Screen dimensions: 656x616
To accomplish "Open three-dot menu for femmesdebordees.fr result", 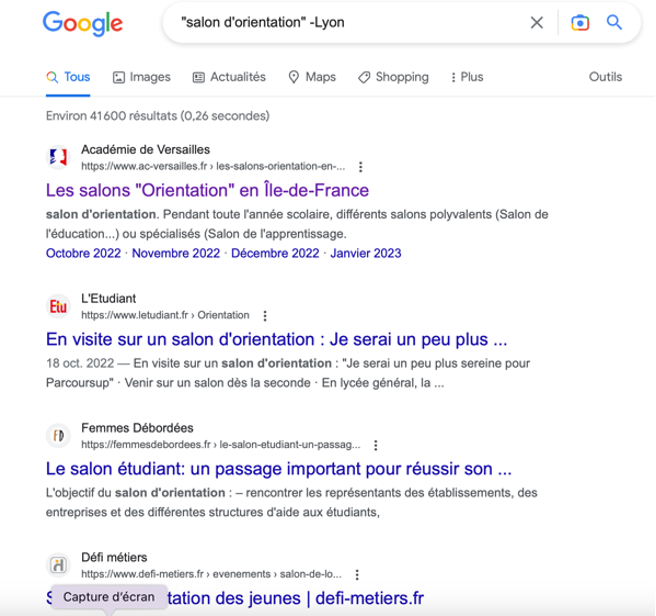I will tap(376, 445).
